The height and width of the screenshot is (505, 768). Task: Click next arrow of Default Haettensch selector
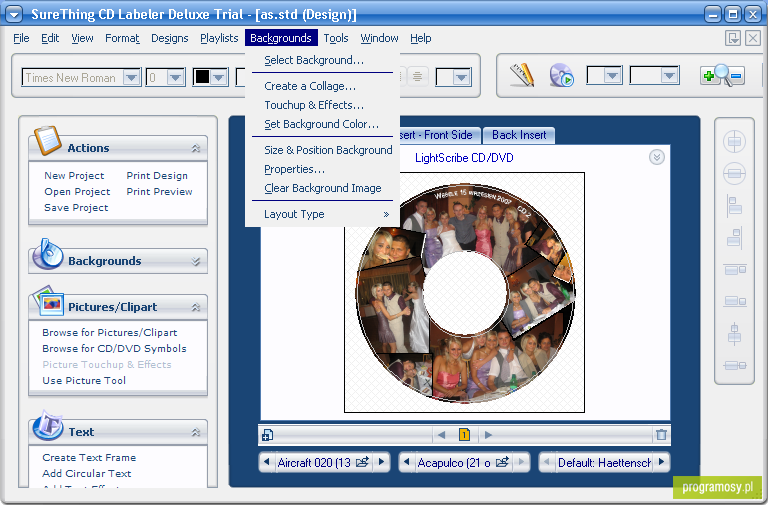(662, 462)
